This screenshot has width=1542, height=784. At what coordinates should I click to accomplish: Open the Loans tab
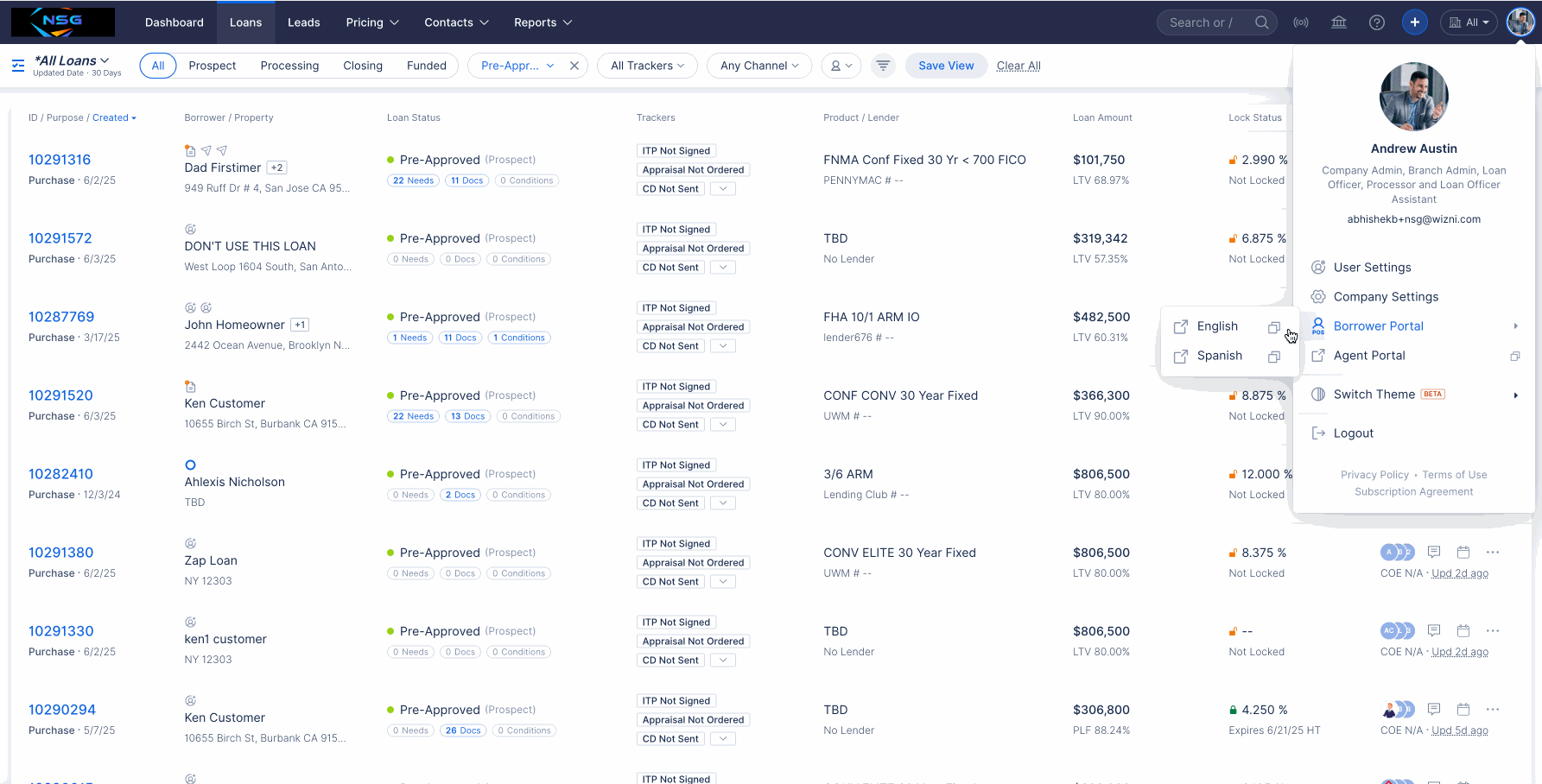245,22
